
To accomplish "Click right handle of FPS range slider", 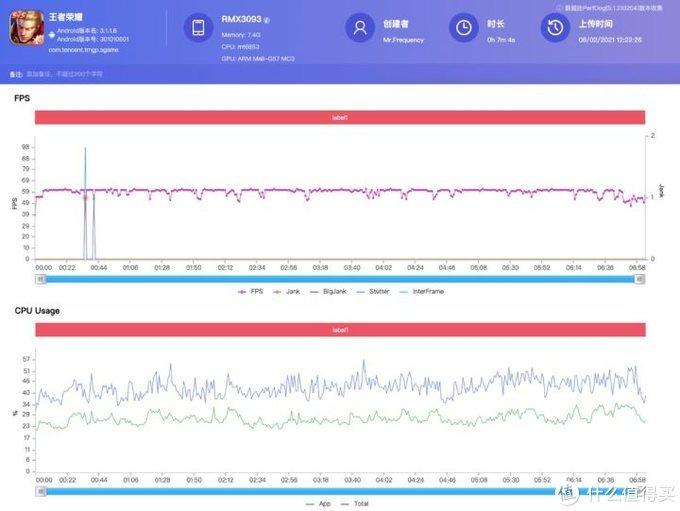I will (x=640, y=280).
